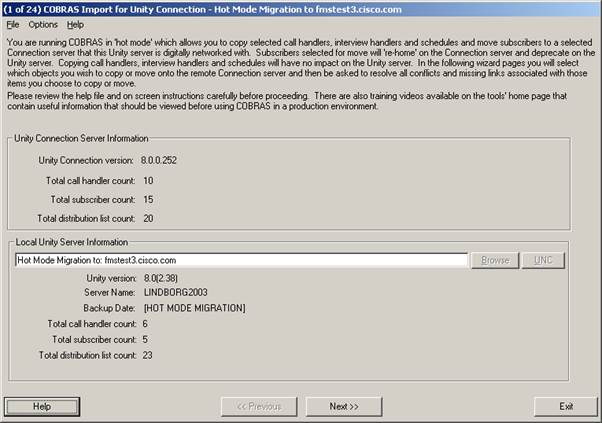
Task: Click the Local Unity Server Information heading
Action: point(72,242)
